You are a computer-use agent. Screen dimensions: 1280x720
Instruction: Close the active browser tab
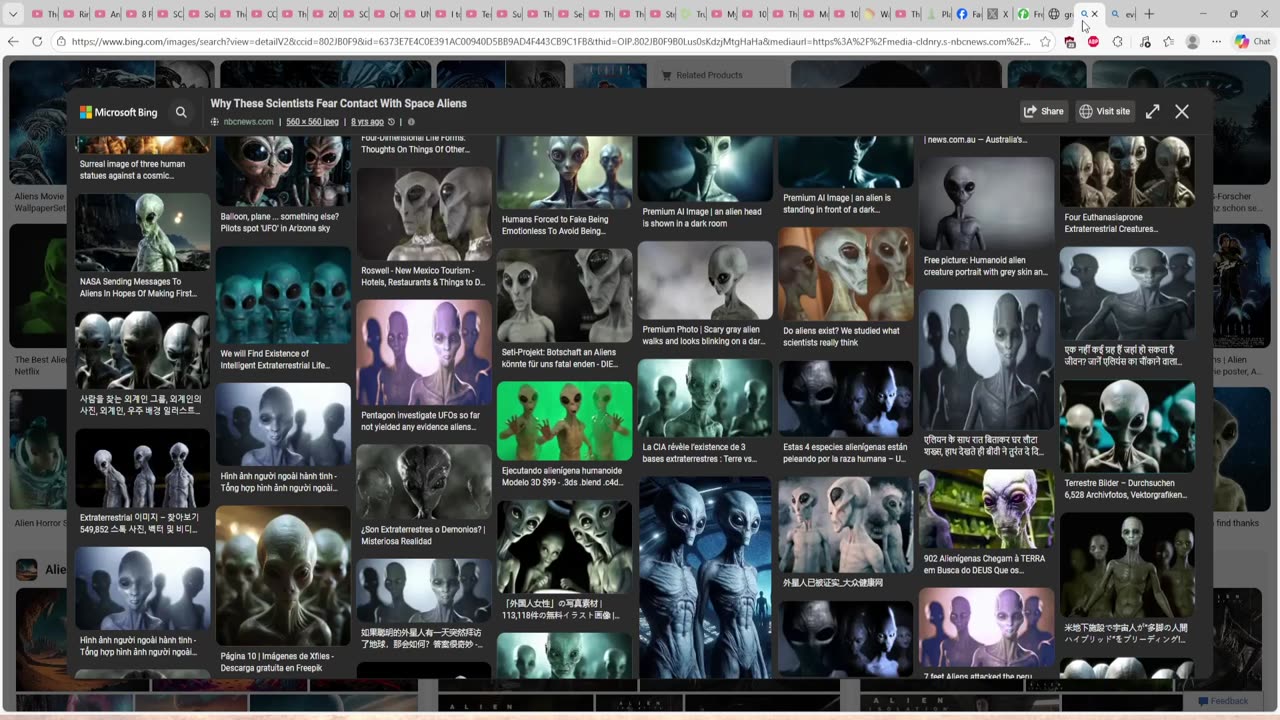[1094, 14]
